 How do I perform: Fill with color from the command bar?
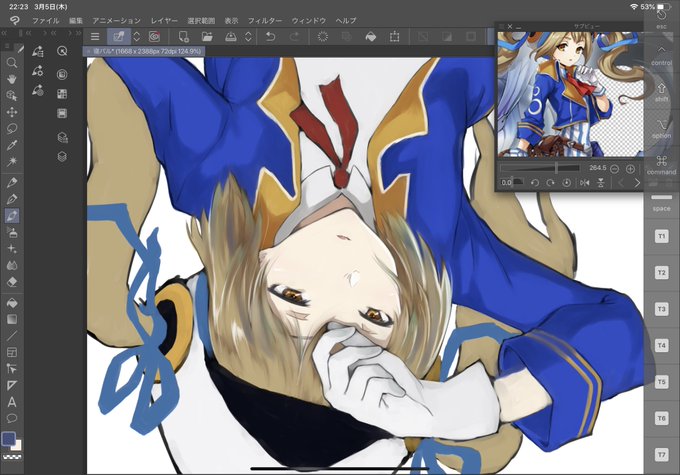coord(371,36)
